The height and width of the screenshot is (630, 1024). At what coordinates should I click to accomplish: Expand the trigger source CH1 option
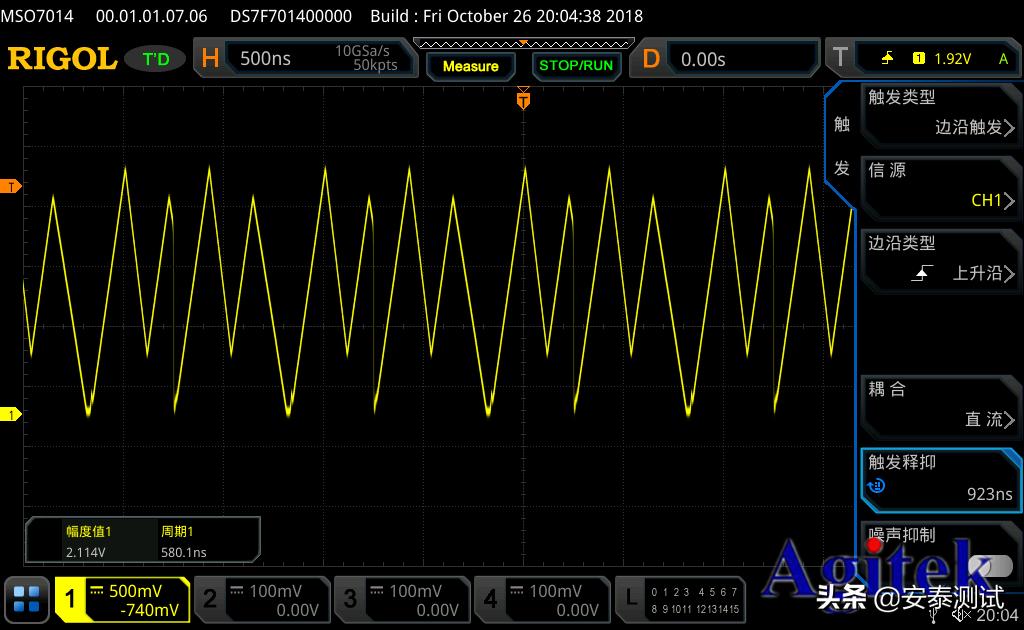coord(940,186)
